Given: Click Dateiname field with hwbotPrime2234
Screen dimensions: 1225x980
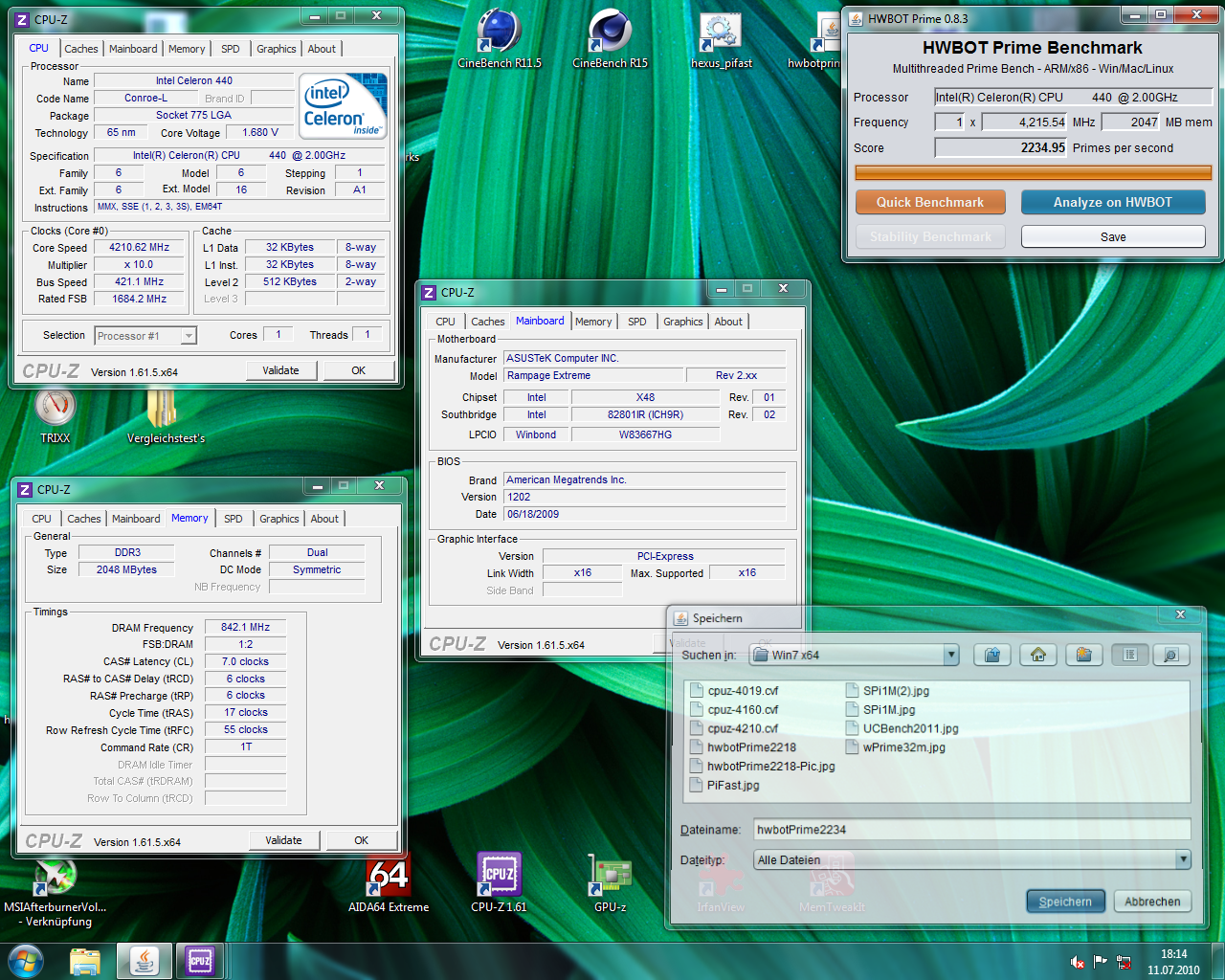Looking at the screenshot, I should point(972,830).
